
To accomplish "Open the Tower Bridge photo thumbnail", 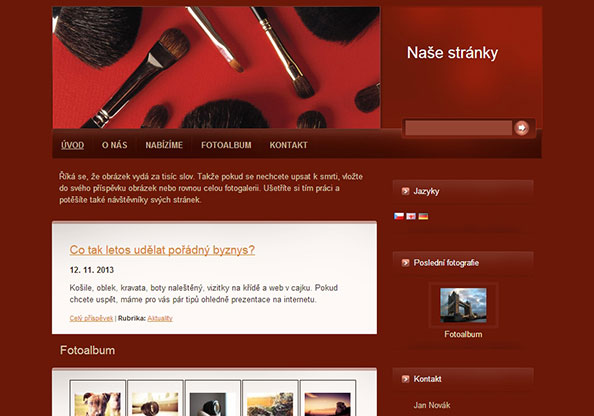I will [463, 305].
